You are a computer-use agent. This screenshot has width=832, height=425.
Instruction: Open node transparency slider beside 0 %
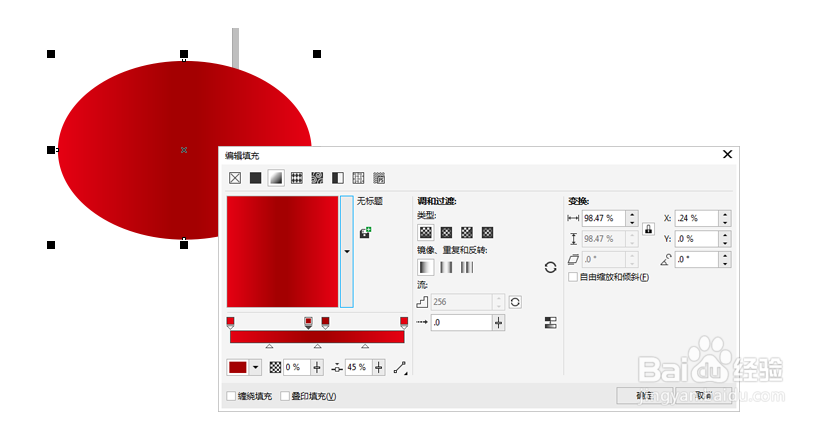pyautogui.click(x=317, y=367)
